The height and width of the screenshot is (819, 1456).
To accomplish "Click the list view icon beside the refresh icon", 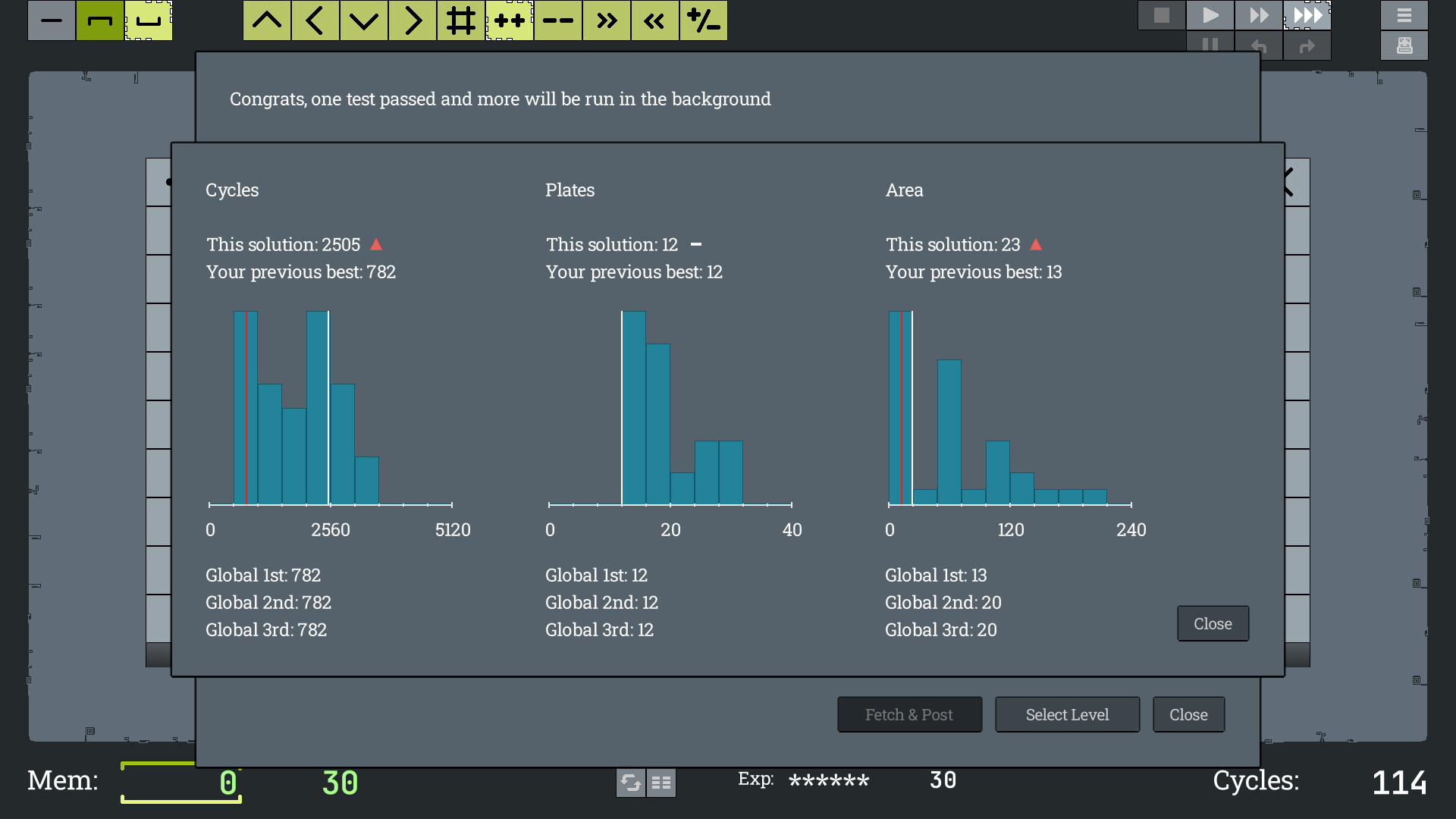I will pos(661,783).
